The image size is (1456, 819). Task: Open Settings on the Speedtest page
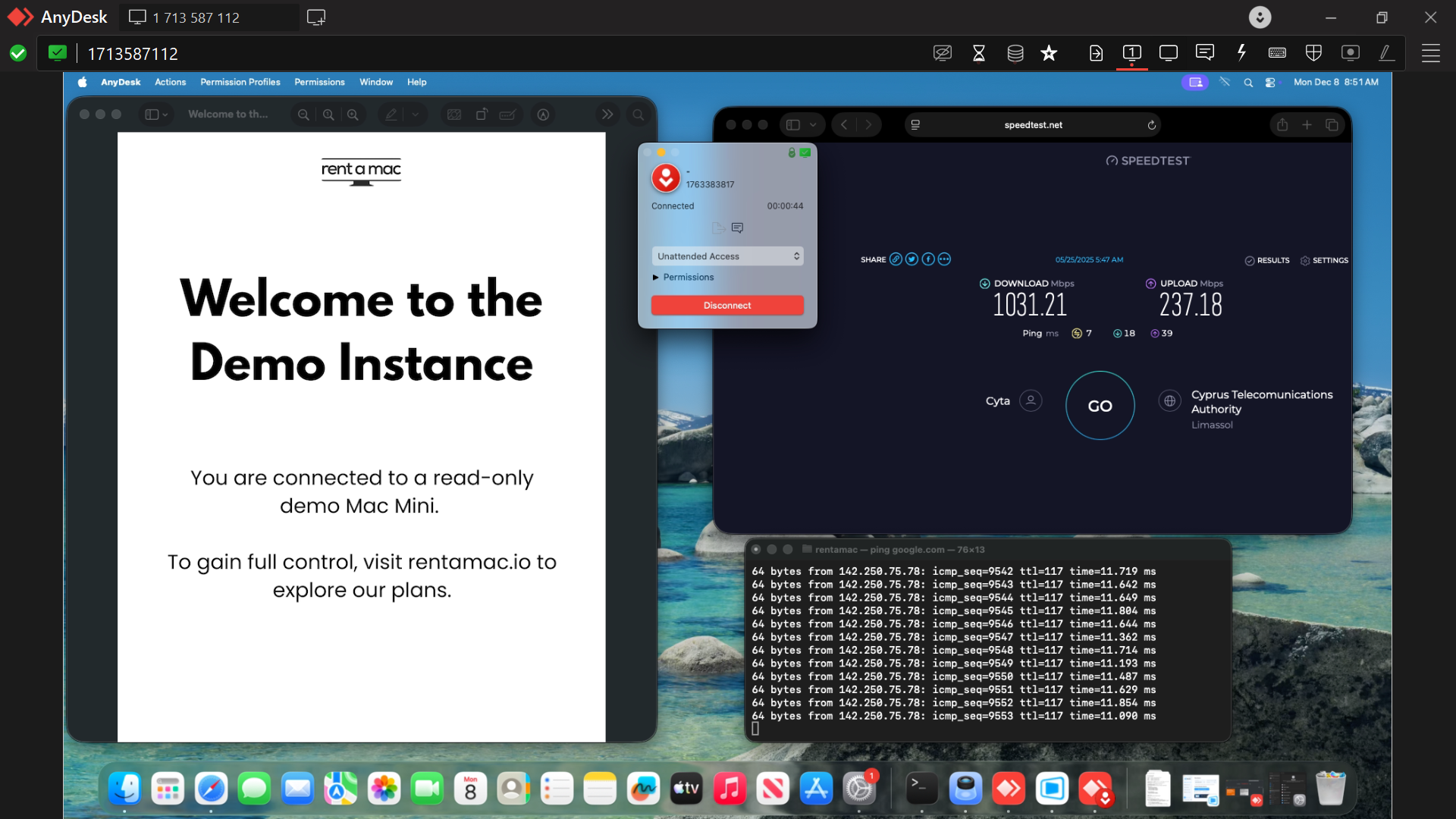click(x=1324, y=260)
